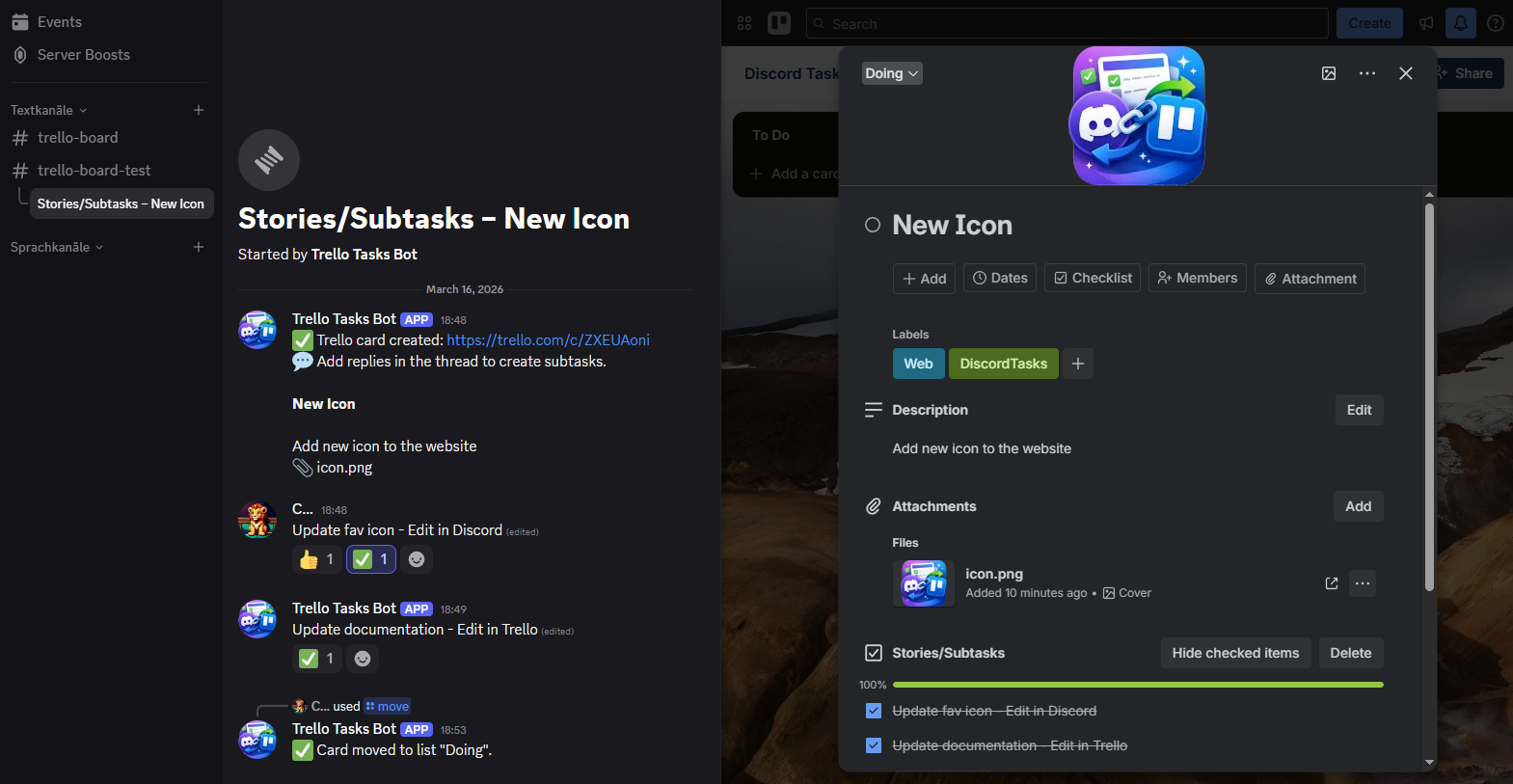Open the Trello grid switcher icon

pos(744,23)
